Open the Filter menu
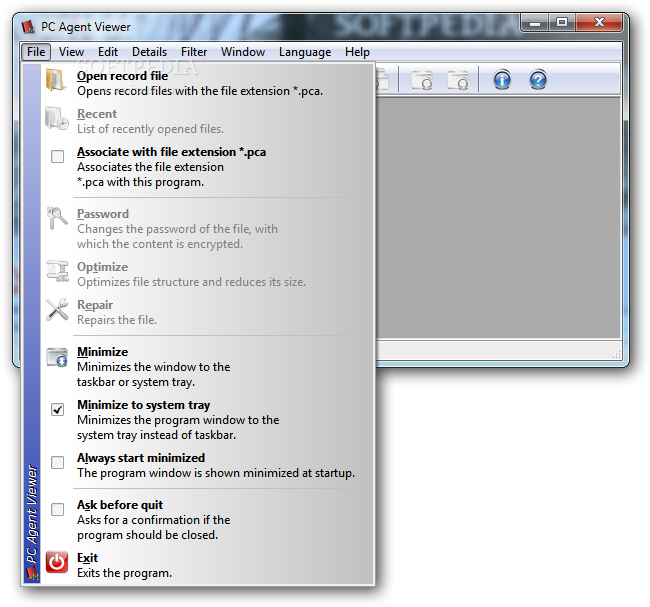Viewport: 650px width, 607px height. click(194, 52)
